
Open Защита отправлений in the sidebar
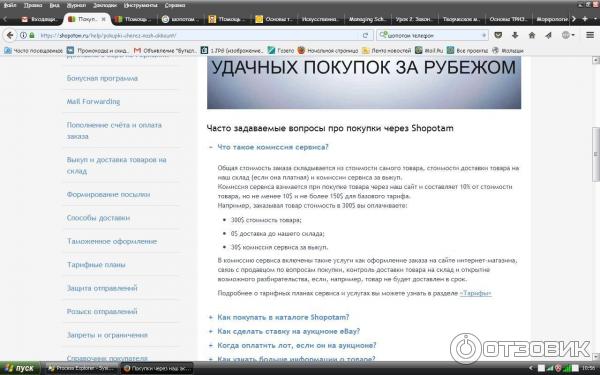click(102, 288)
